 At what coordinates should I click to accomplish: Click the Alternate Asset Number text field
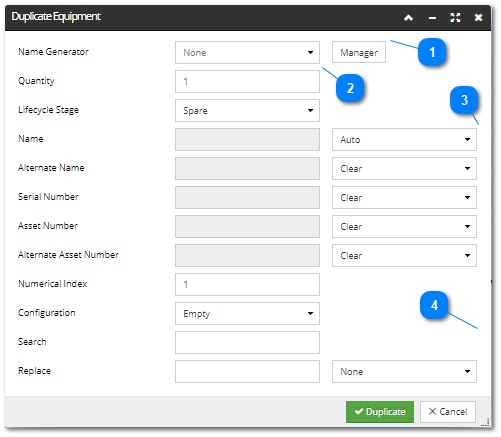(x=247, y=255)
